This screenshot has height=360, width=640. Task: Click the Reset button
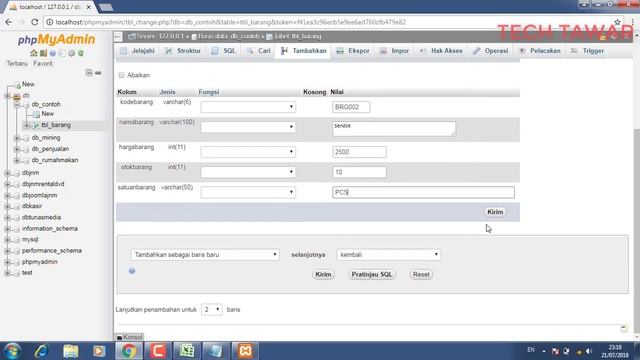tap(421, 274)
